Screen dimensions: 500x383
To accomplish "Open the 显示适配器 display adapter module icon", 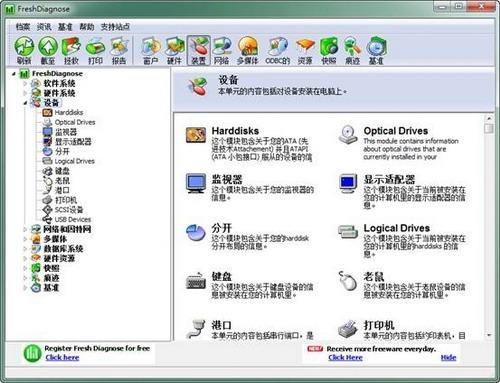I will coord(348,184).
